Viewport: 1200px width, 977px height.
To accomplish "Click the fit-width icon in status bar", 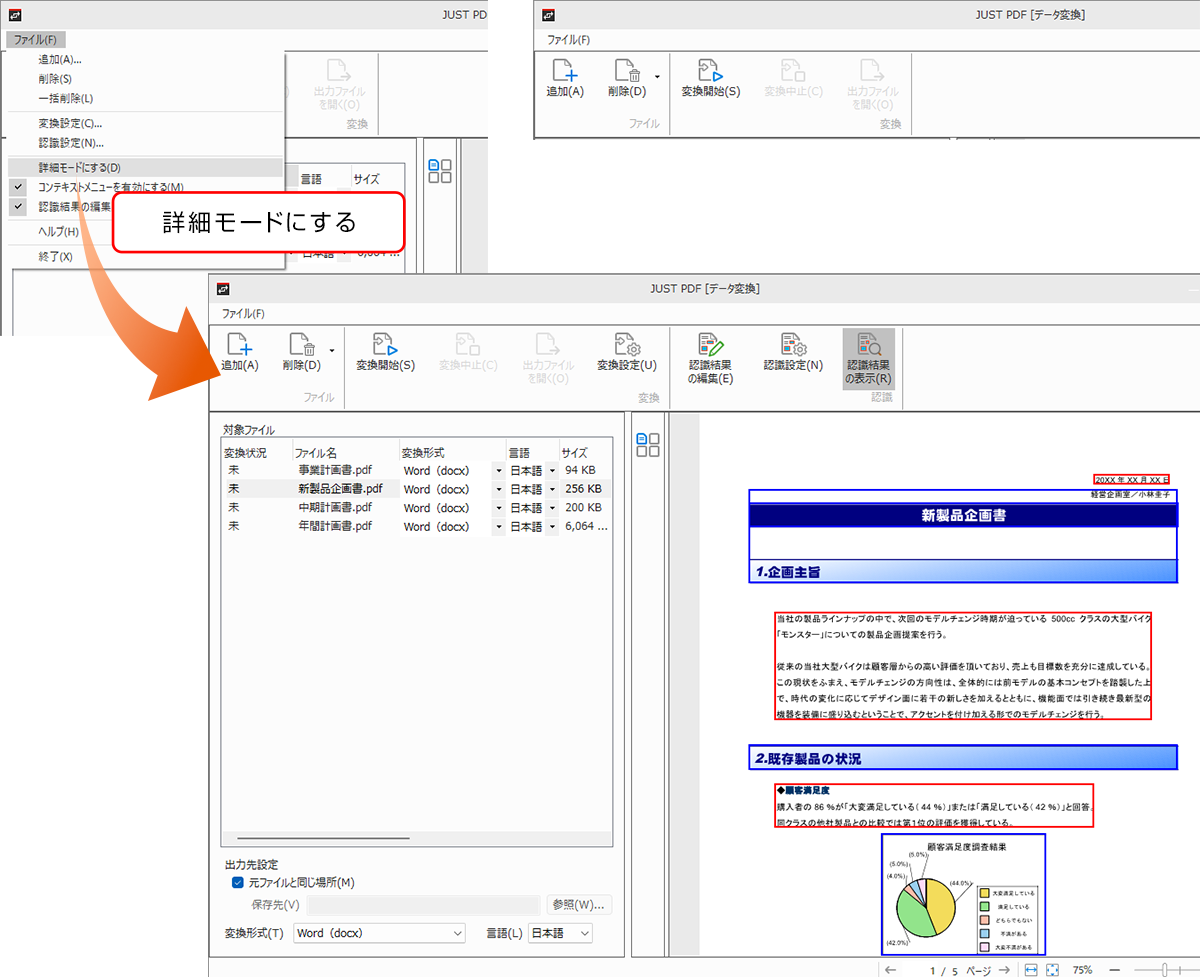I will [1032, 970].
